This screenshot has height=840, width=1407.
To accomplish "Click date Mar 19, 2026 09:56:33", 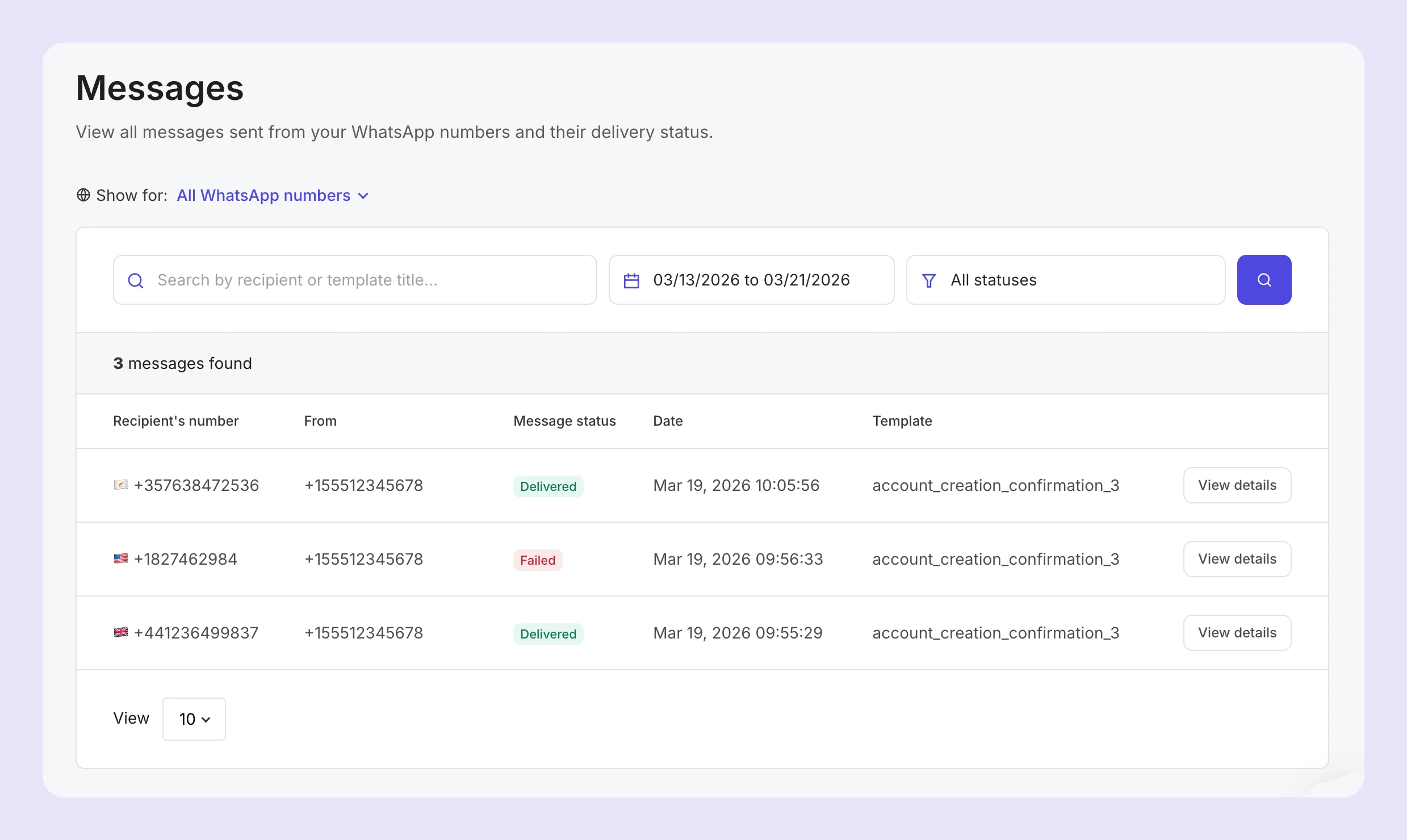I will tap(738, 559).
